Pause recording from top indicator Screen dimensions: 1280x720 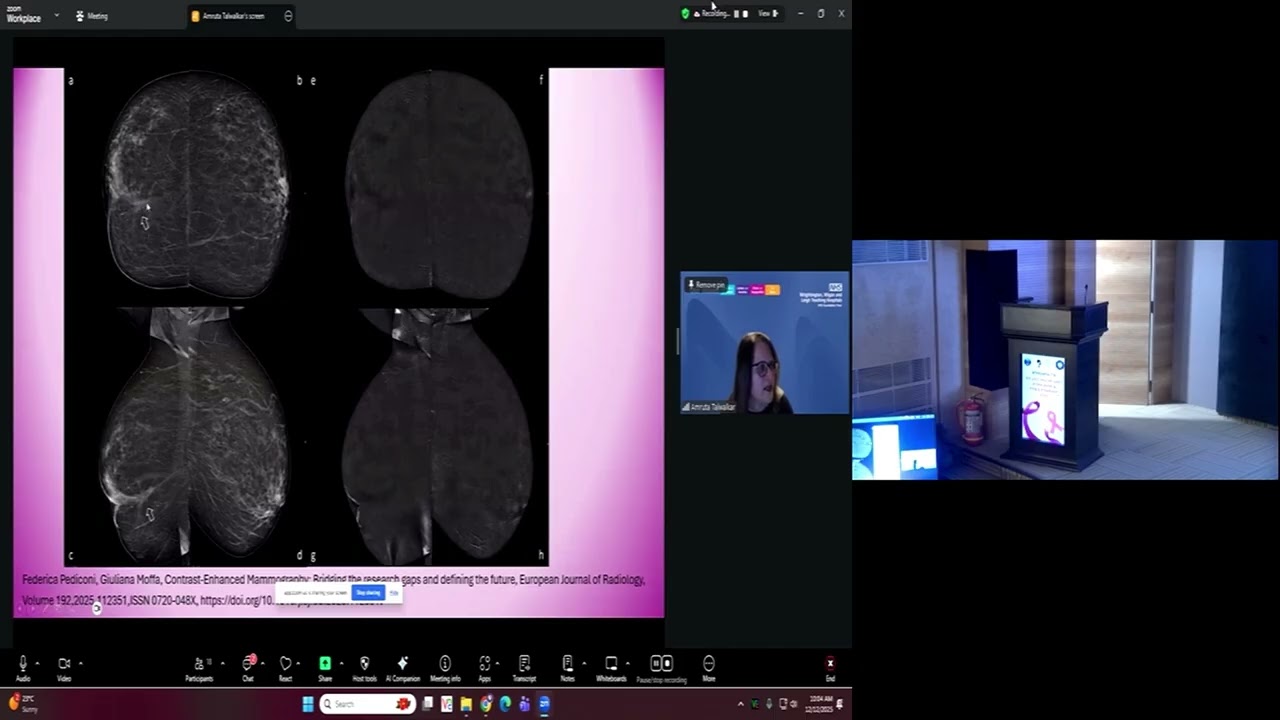[x=737, y=14]
